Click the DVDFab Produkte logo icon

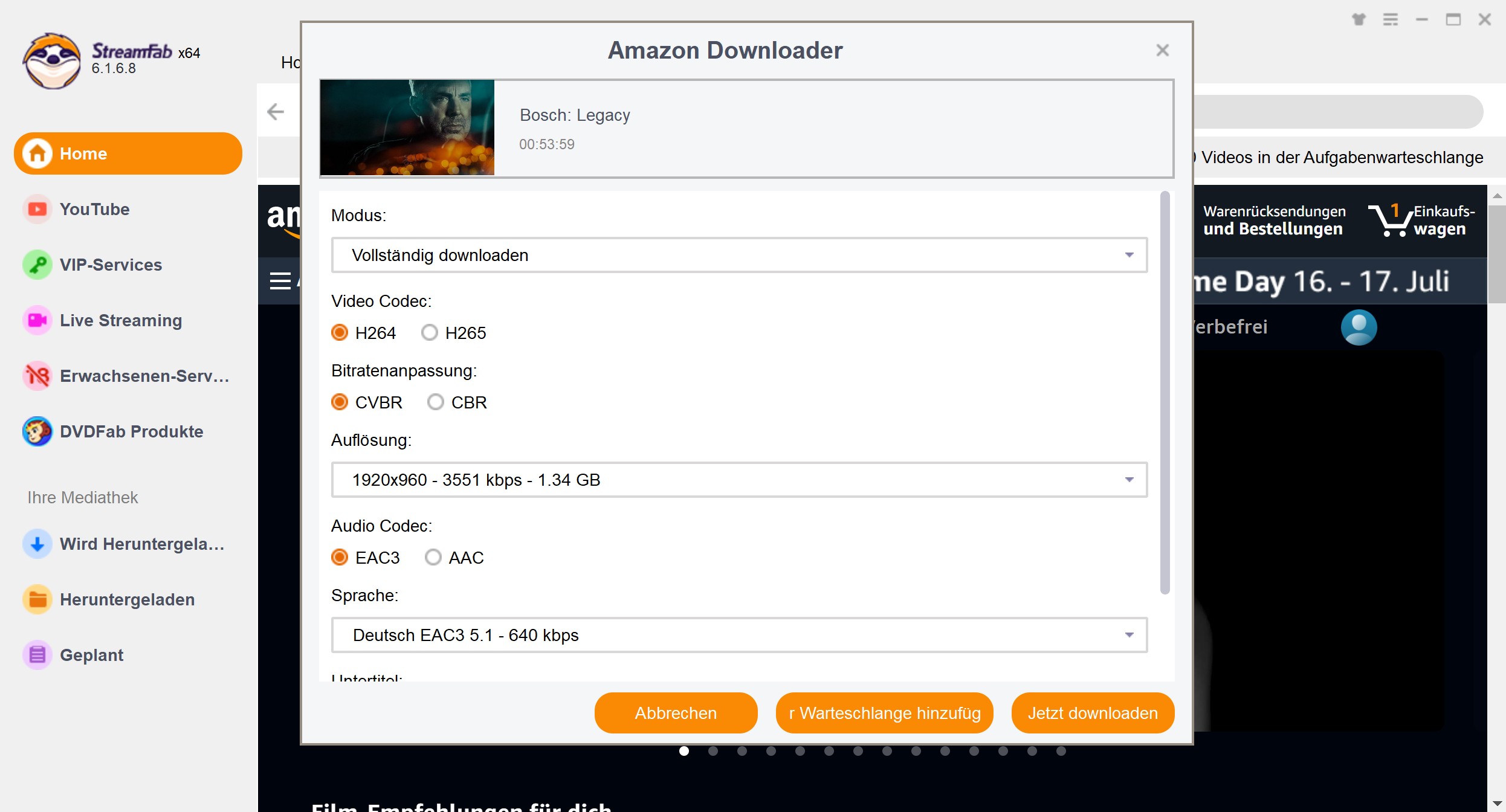37,431
